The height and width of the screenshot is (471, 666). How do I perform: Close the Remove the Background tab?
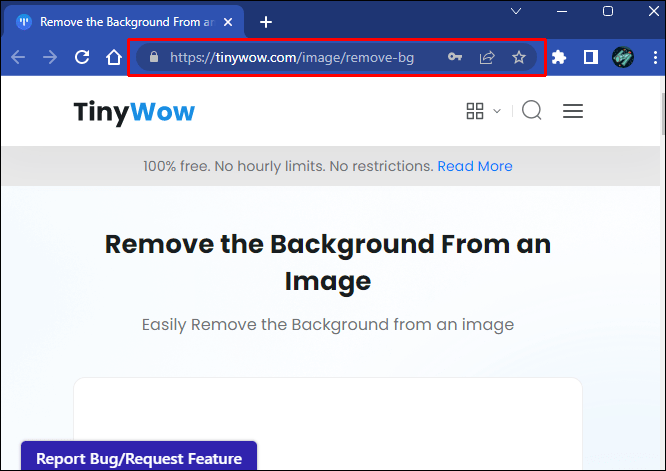coord(228,22)
